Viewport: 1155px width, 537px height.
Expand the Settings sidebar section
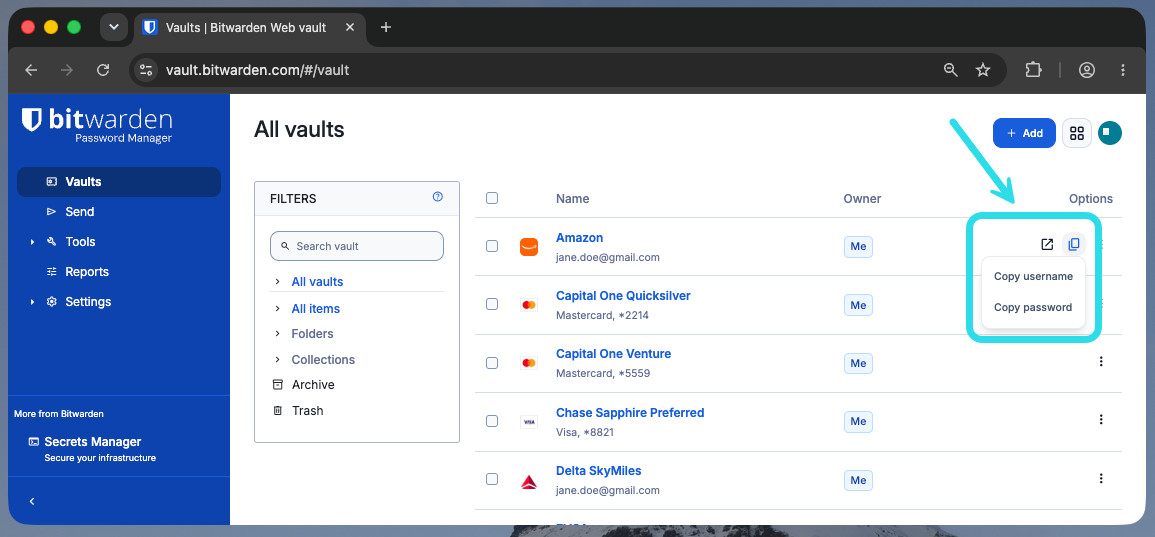[32, 302]
